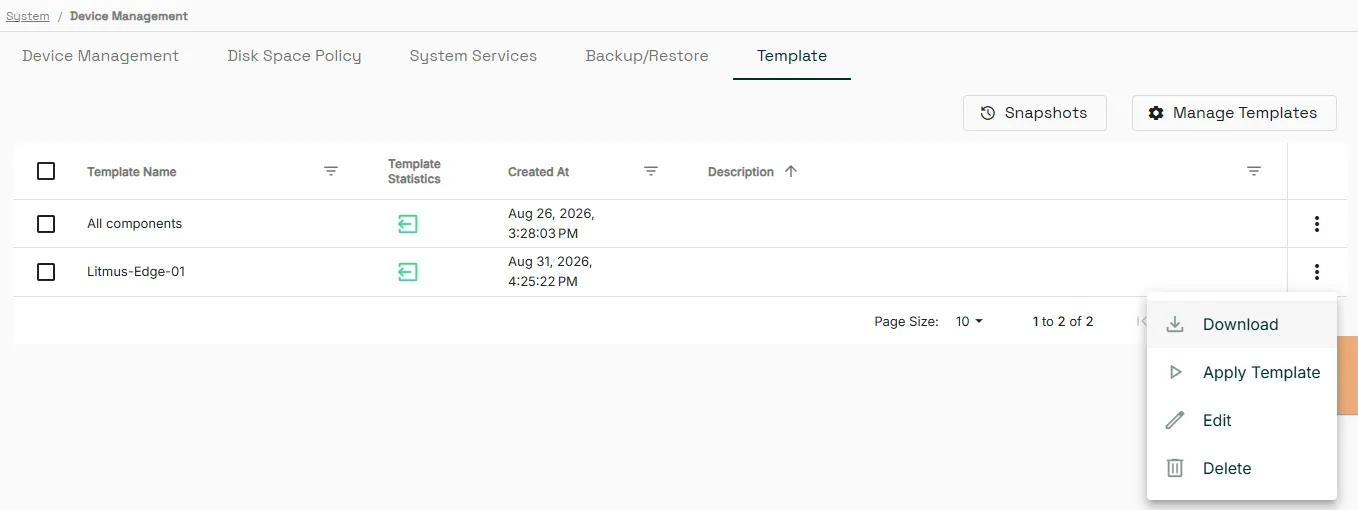The width and height of the screenshot is (1358, 510).
Task: Click the Aug 26, 2026 created date
Action: click(x=551, y=224)
